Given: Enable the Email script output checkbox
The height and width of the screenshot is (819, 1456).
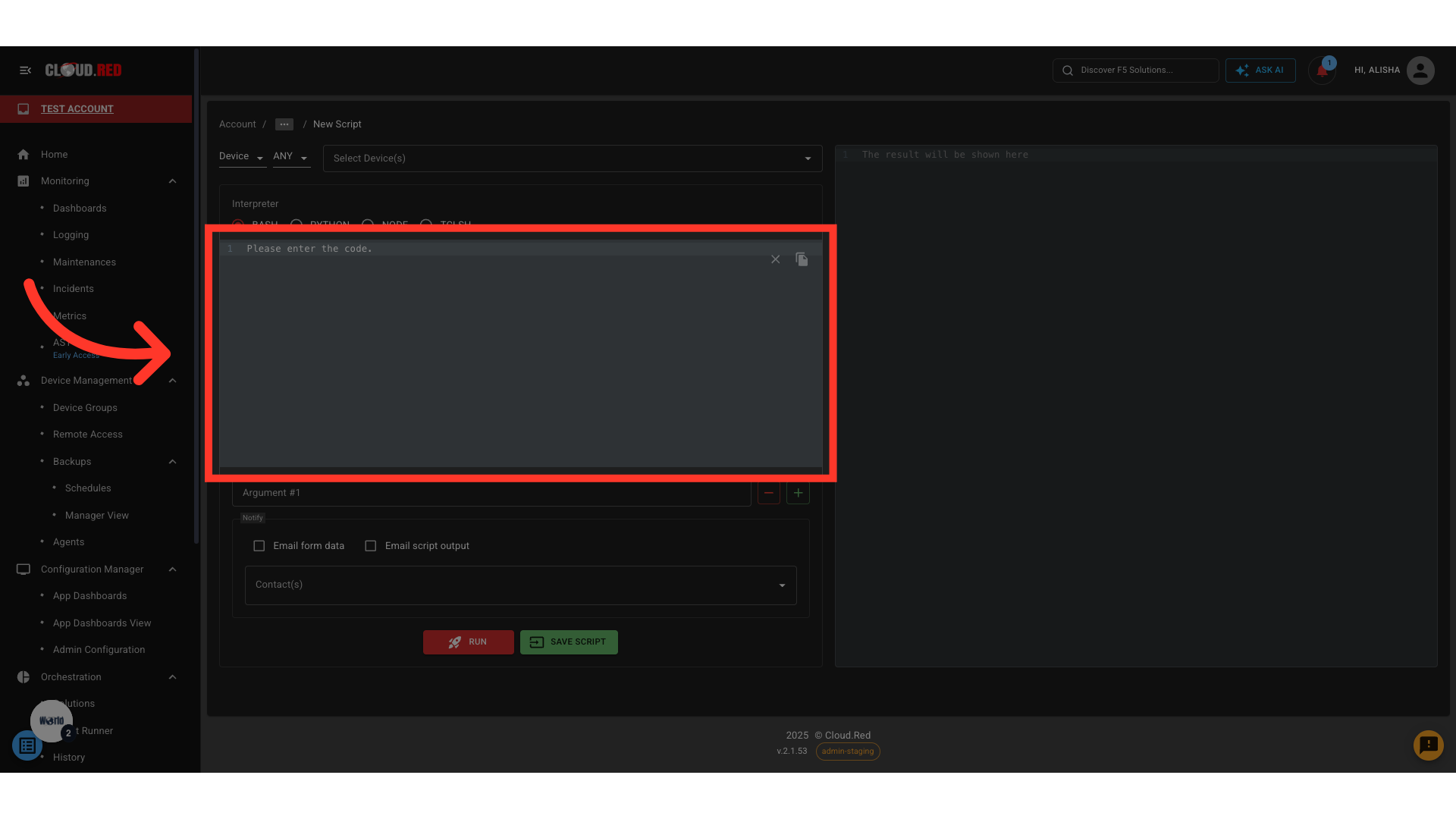Looking at the screenshot, I should pos(371,546).
